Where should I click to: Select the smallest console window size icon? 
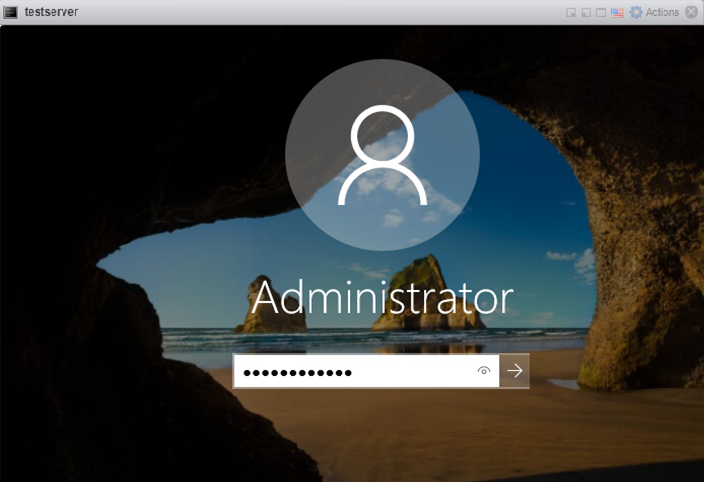(x=571, y=13)
